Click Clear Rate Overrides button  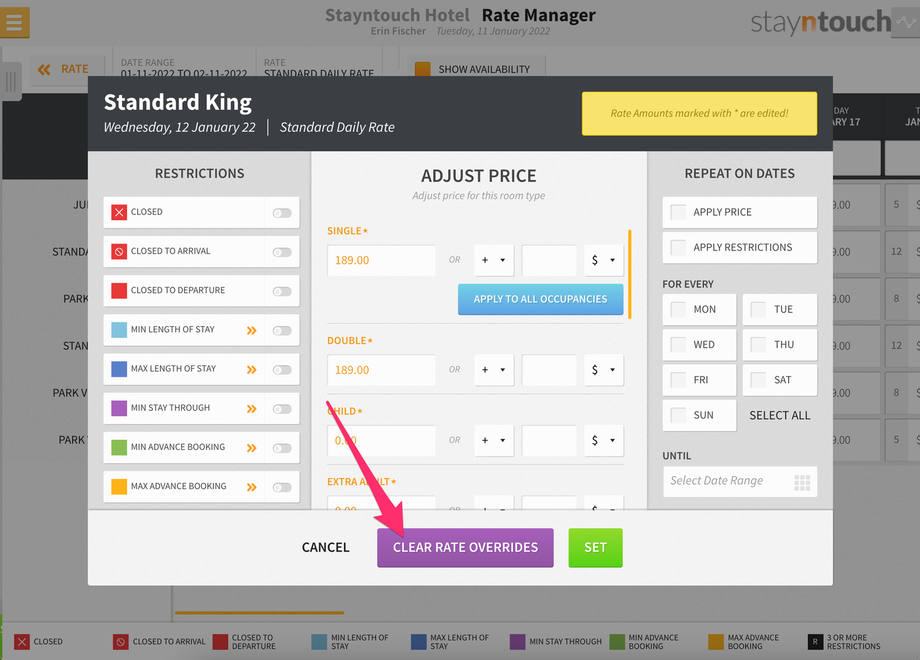pos(465,548)
